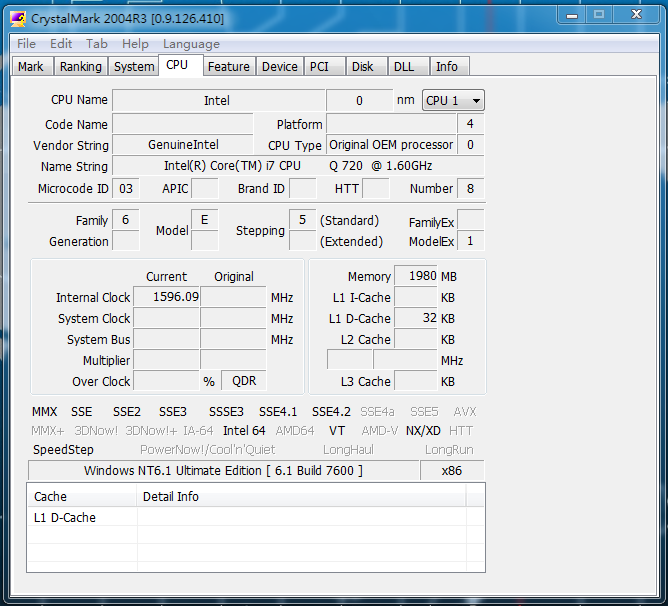Image resolution: width=668 pixels, height=606 pixels.
Task: Click the QDR field
Action: 244,381
